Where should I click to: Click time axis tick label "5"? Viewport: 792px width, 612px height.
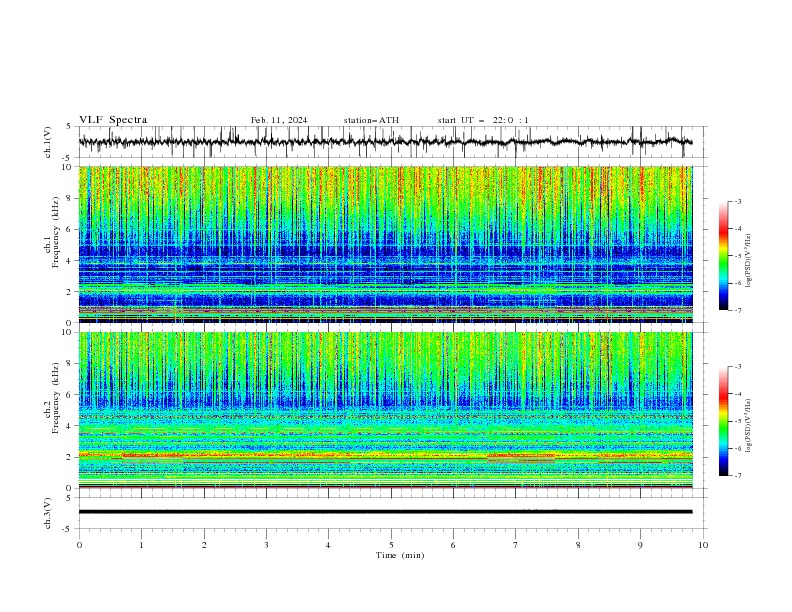[x=391, y=545]
